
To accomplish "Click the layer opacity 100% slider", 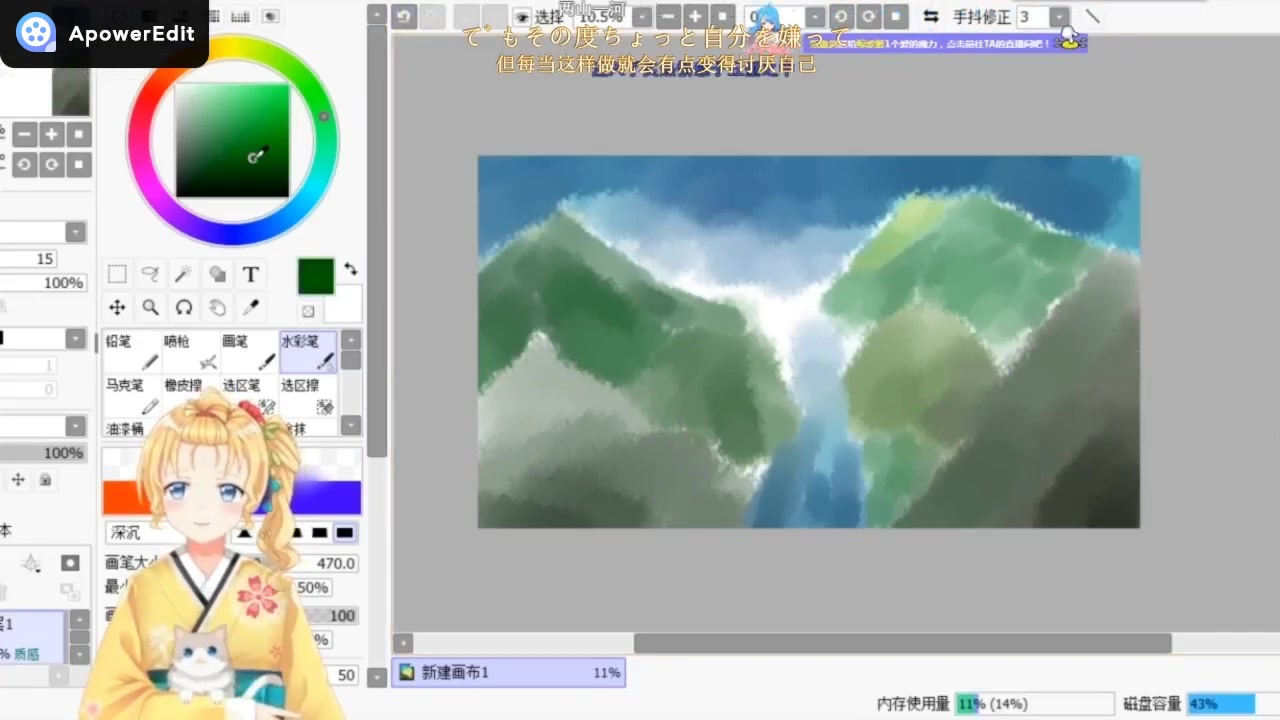I will (x=43, y=453).
